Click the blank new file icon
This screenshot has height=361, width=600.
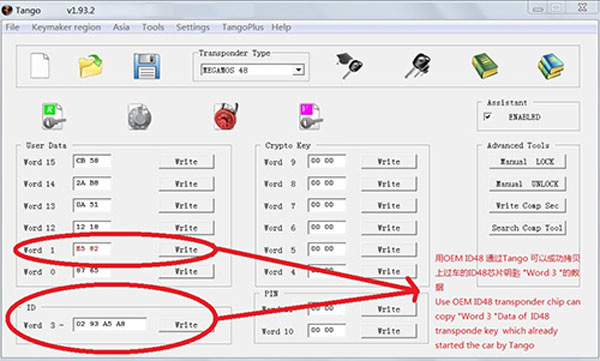pos(40,66)
